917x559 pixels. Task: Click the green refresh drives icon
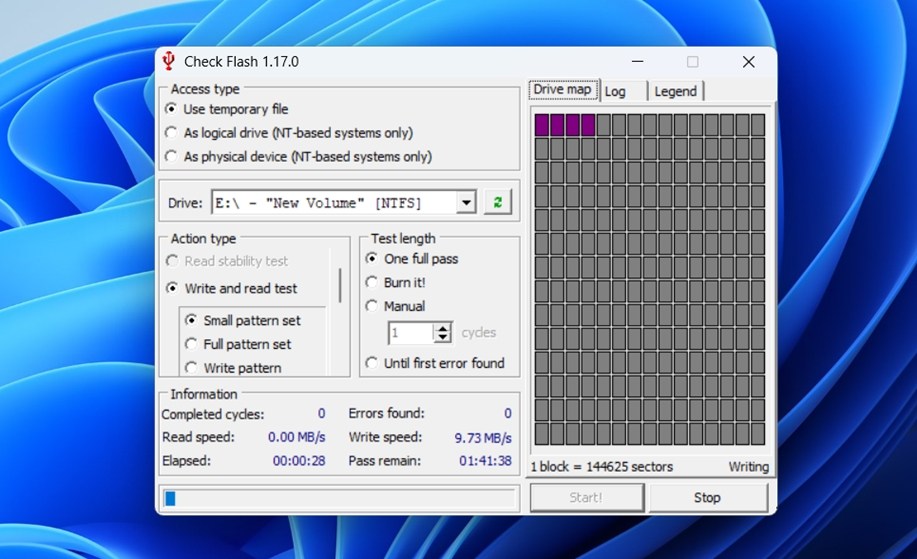click(497, 202)
